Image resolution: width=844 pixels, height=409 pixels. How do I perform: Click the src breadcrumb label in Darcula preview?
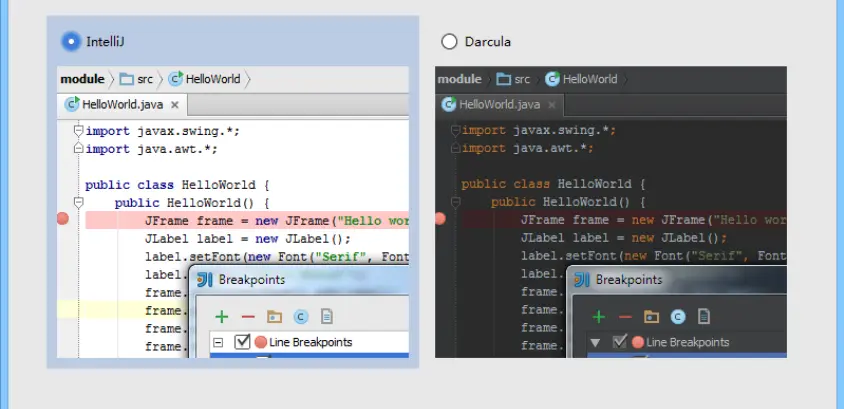(522, 80)
